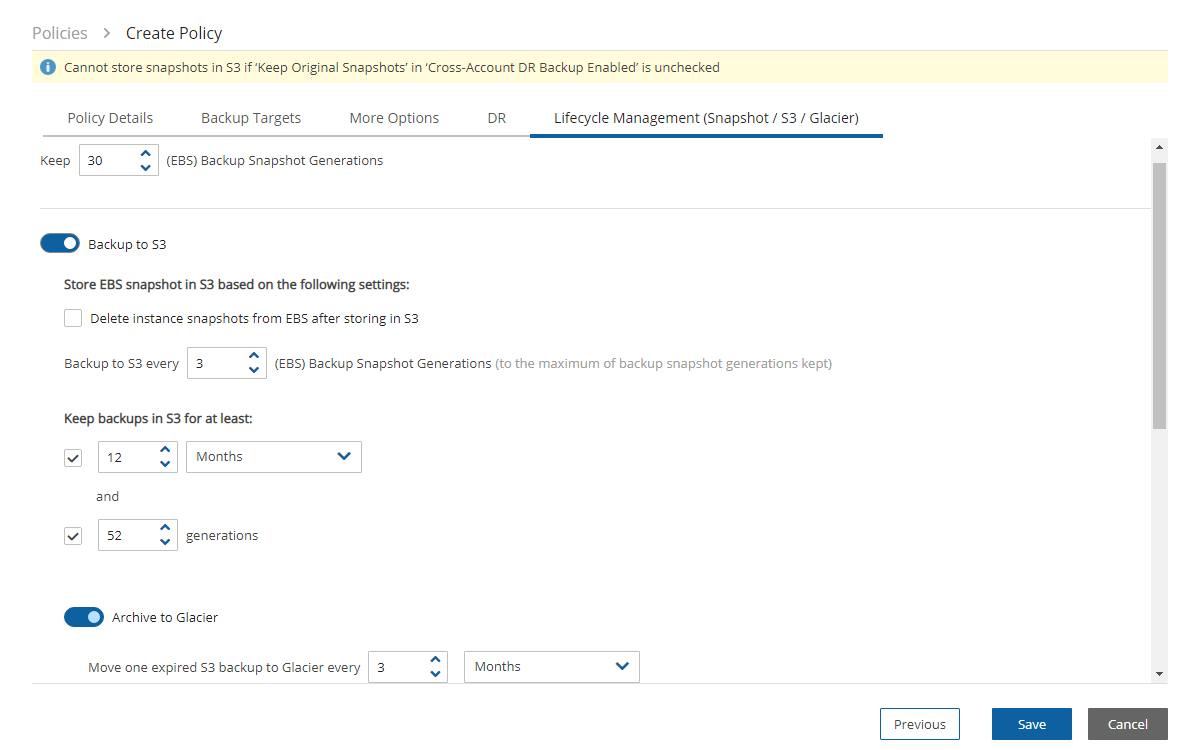The height and width of the screenshot is (750, 1200).
Task: Uncheck the 12 Months retention checkbox
Action: (73, 457)
